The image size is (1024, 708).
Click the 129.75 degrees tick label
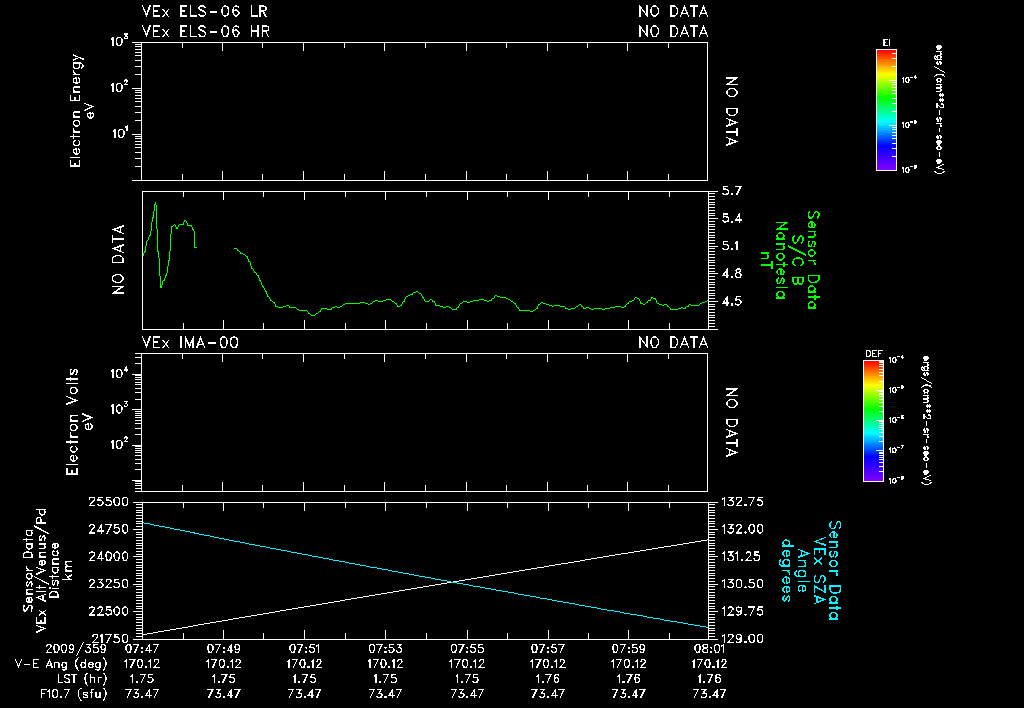(x=743, y=611)
